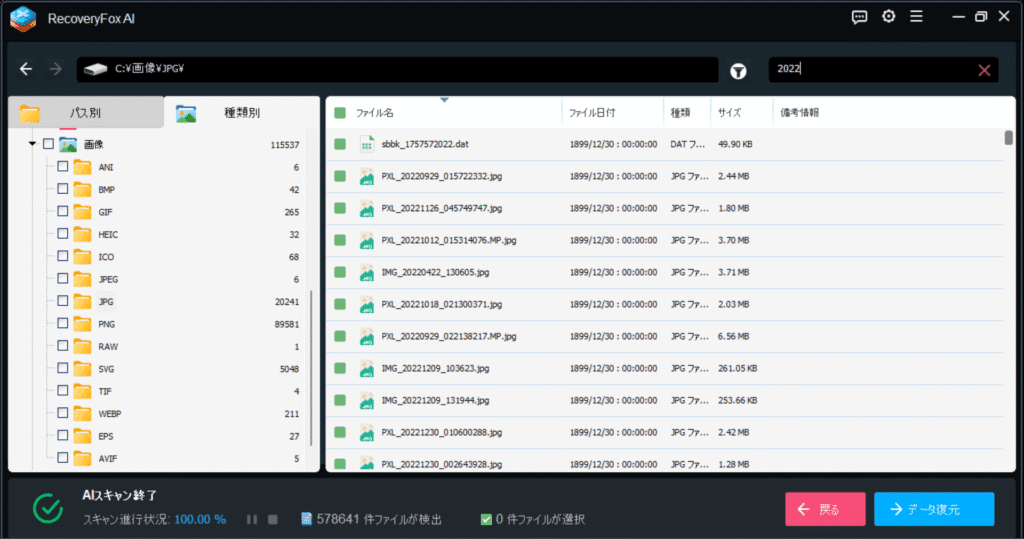
Task: Click the WEBP folder icon
Action: pos(82,414)
